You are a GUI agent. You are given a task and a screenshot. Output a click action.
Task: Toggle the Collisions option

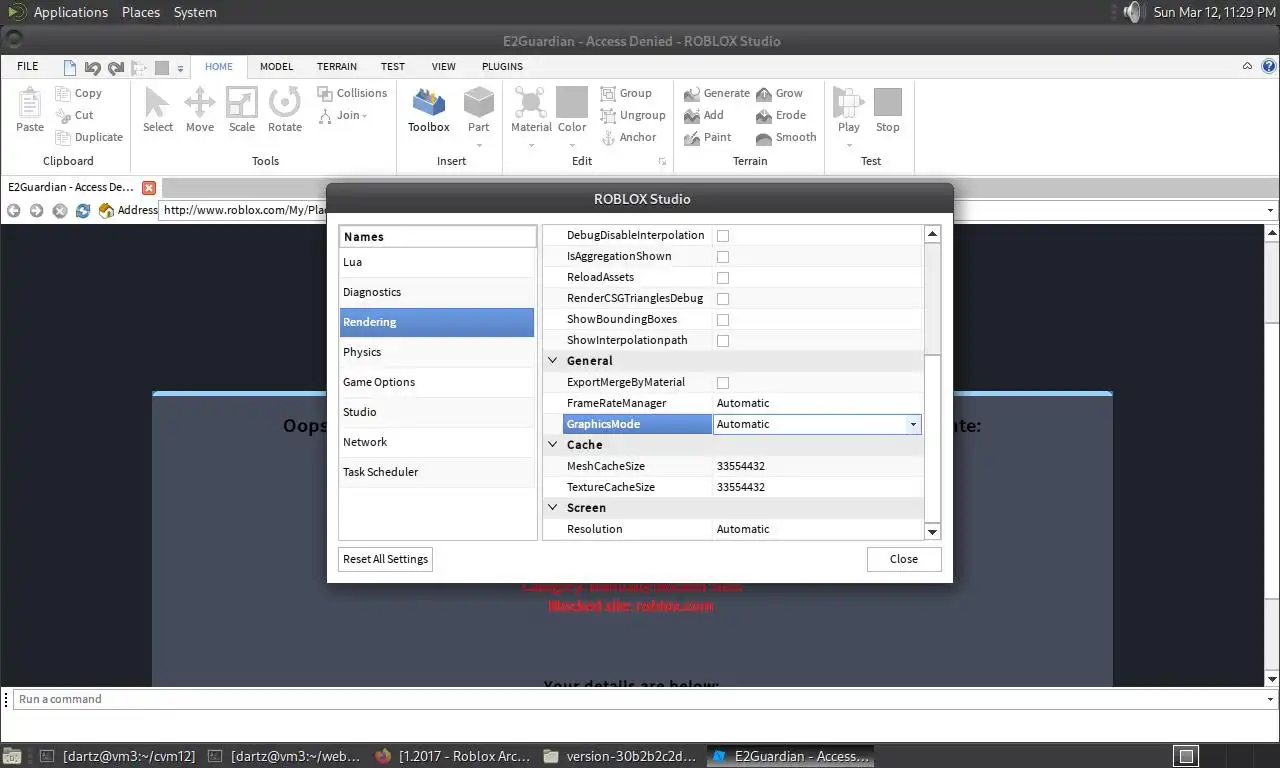pos(352,93)
